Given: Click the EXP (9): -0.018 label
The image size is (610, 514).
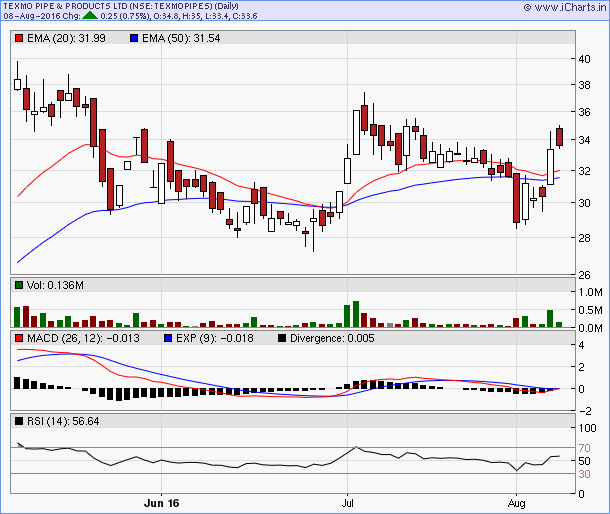Looking at the screenshot, I should (214, 338).
